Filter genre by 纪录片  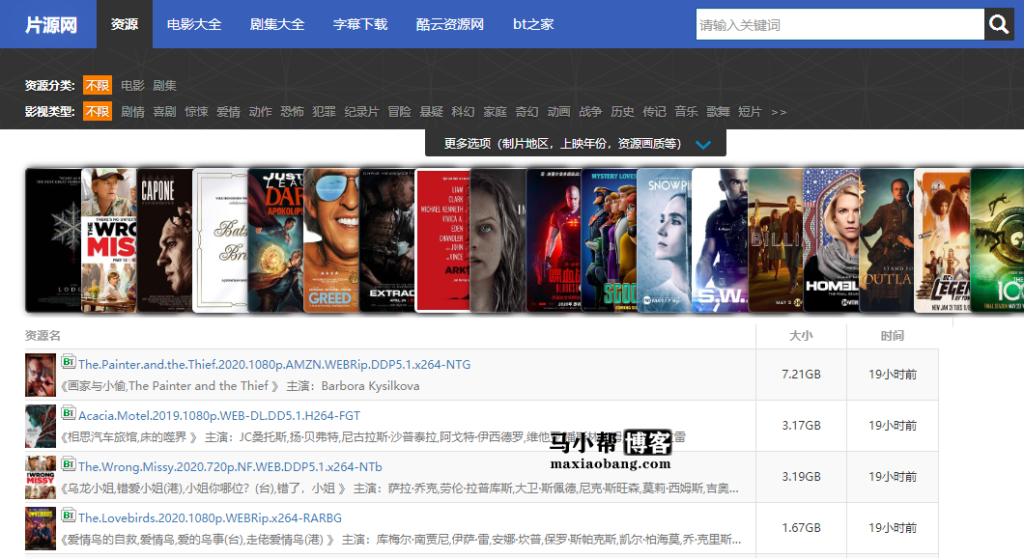tap(362, 112)
